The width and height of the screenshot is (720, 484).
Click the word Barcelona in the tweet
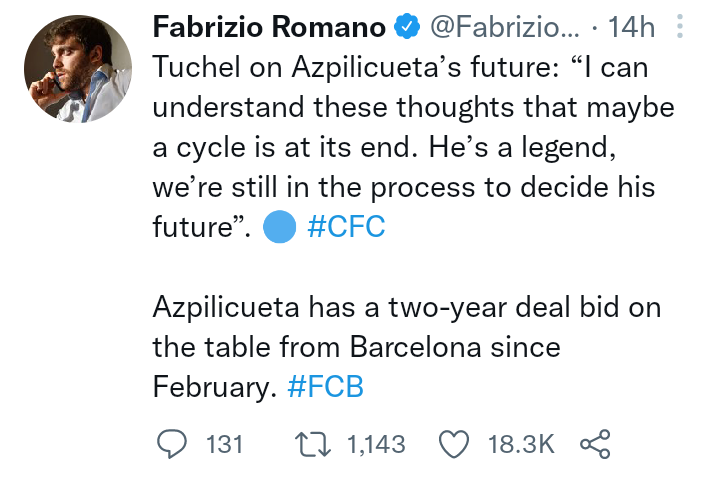[416, 346]
